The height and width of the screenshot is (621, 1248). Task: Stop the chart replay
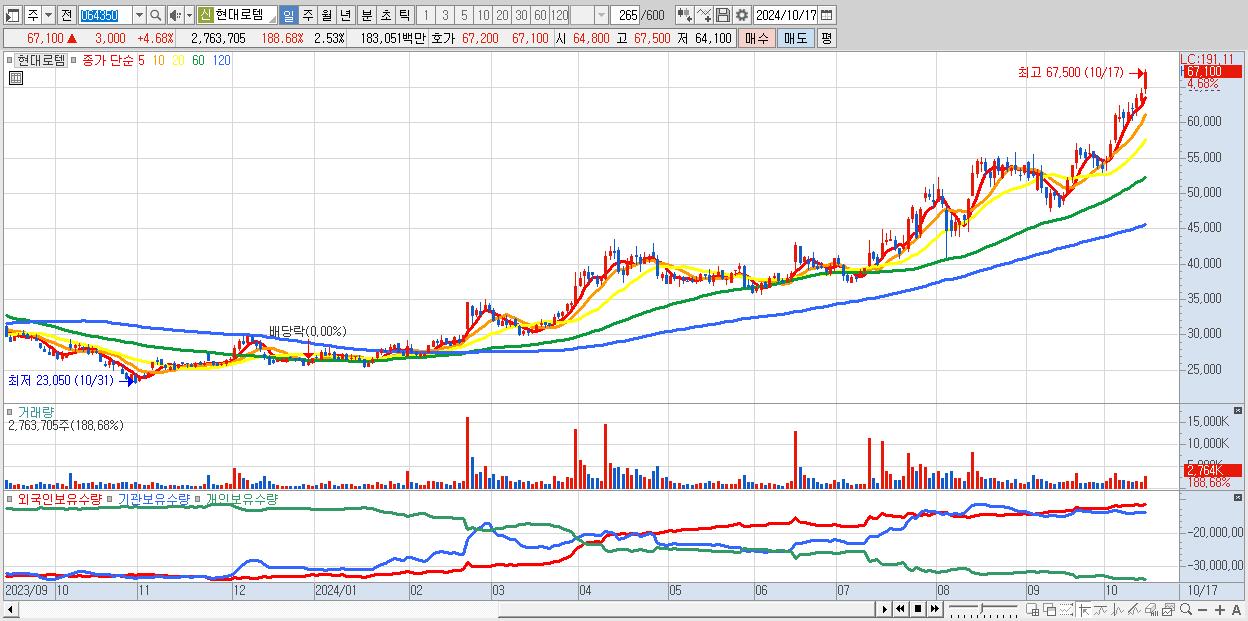click(x=917, y=609)
